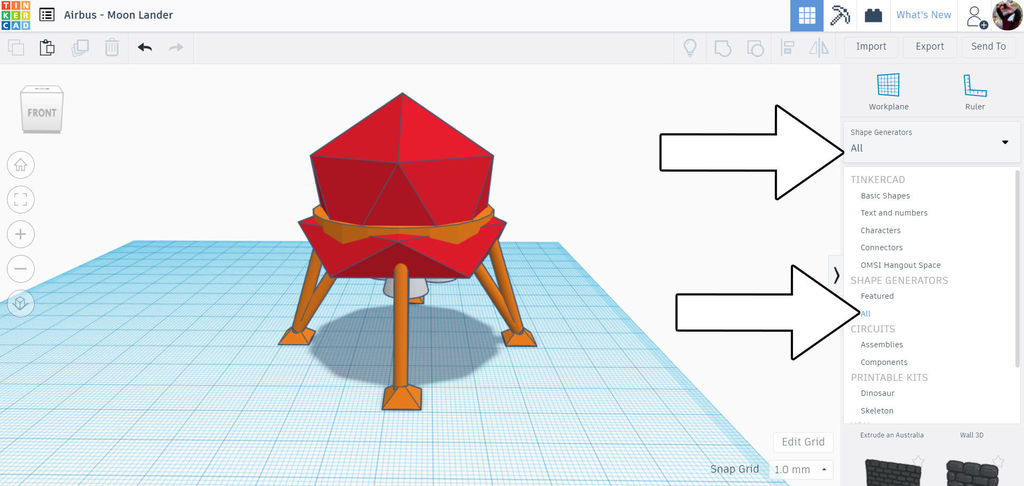Open the user profile avatar
The image size is (1024, 486).
pos(1007,15)
